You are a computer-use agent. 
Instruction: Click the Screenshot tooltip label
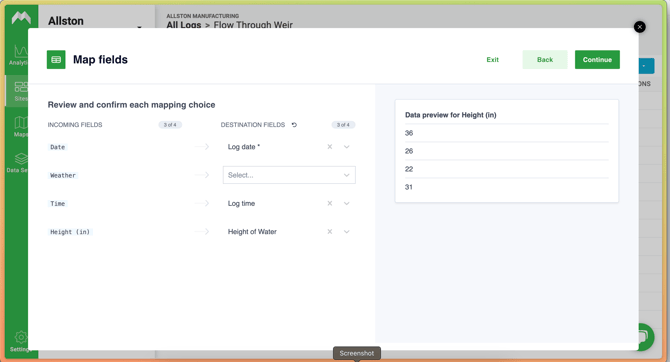click(x=357, y=353)
